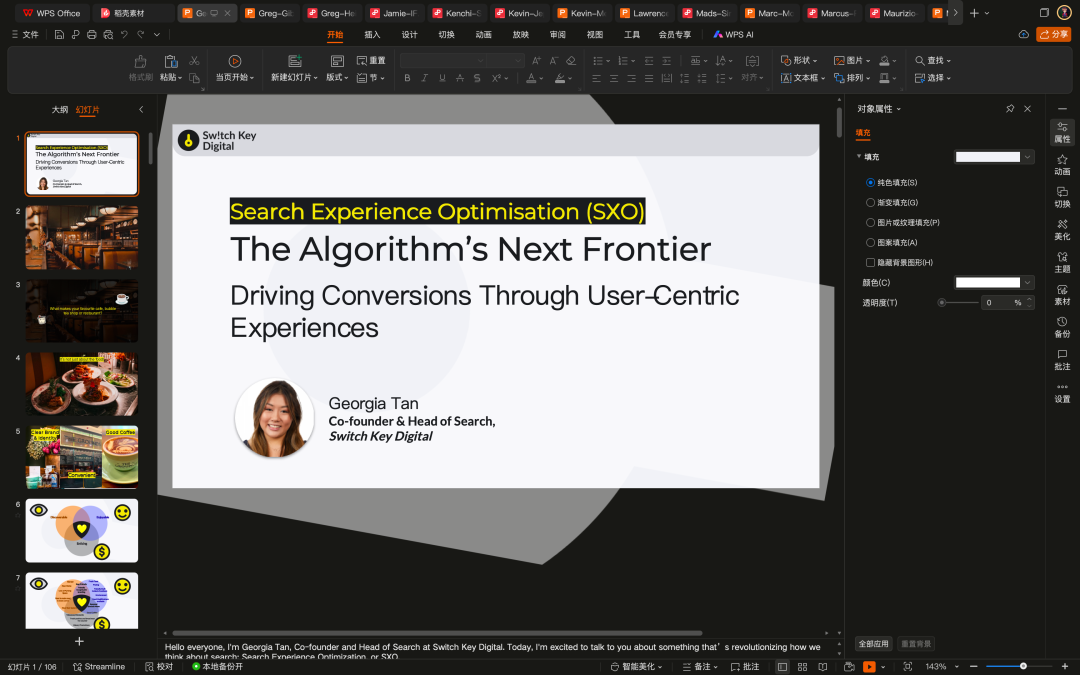This screenshot has width=1080, height=675.
Task: Open the fill color dropdown in properties panel
Action: tap(1028, 157)
